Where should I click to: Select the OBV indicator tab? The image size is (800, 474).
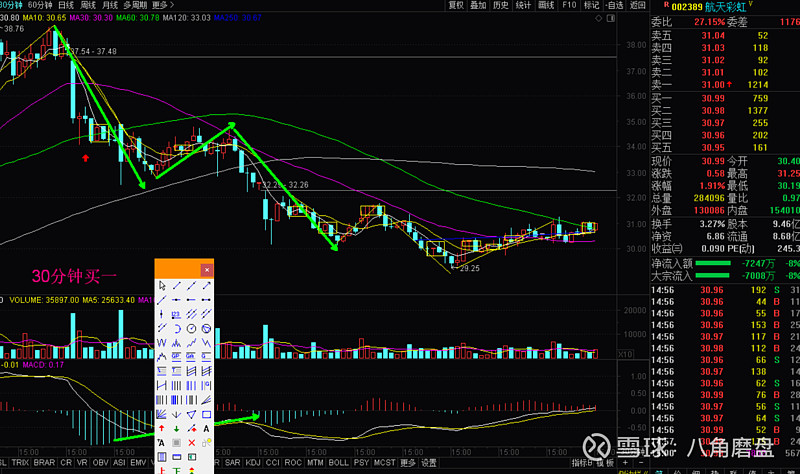(101, 463)
